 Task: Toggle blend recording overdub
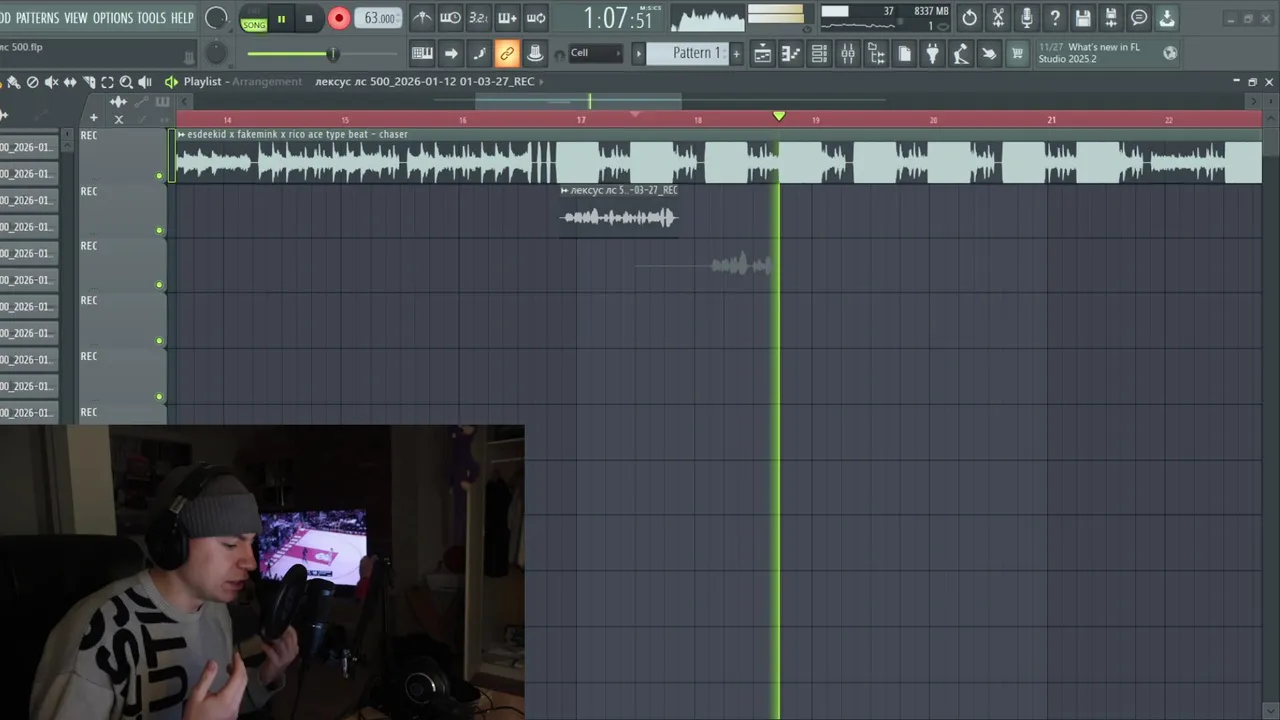coord(508,18)
